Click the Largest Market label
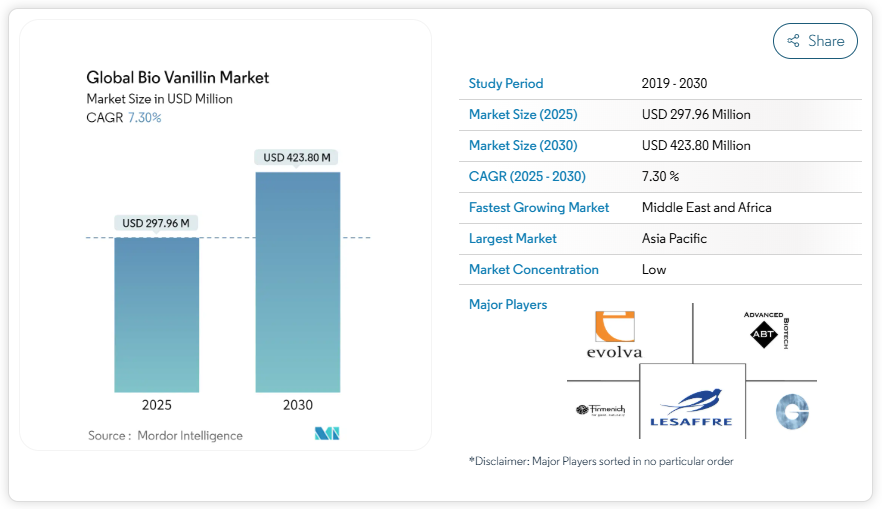 512,238
